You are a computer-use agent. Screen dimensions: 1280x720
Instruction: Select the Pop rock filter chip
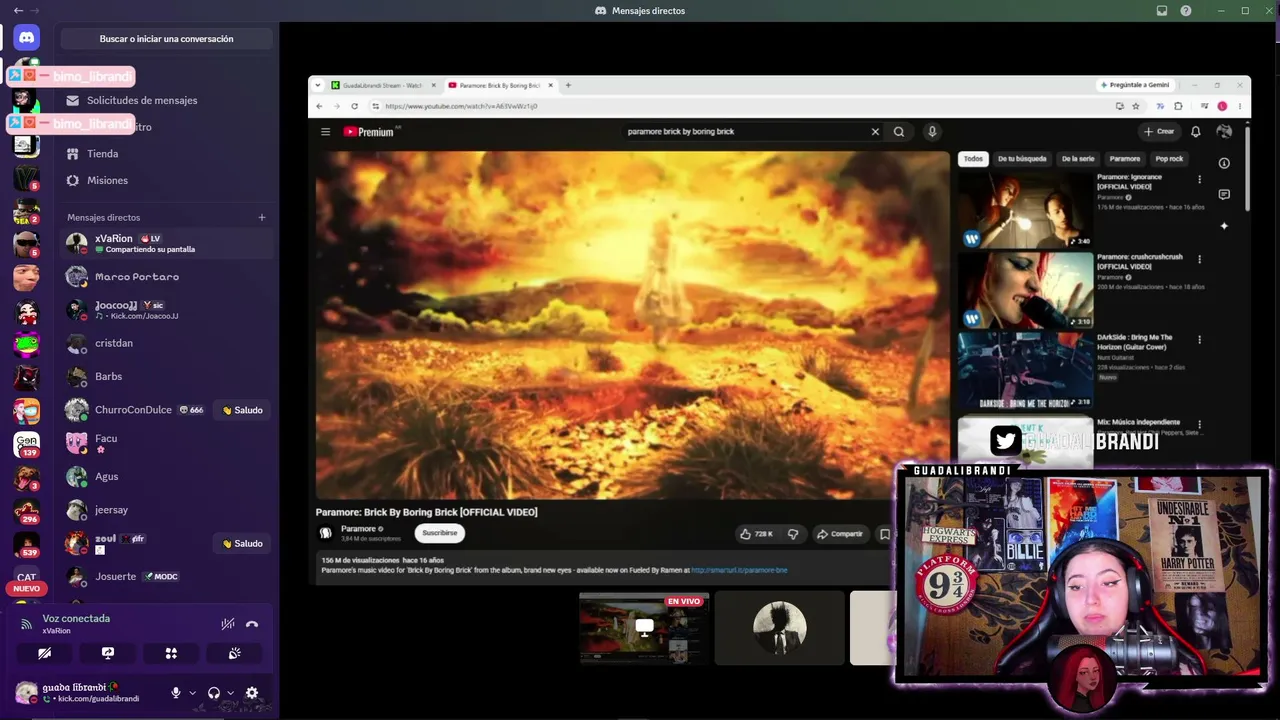pyautogui.click(x=1169, y=159)
